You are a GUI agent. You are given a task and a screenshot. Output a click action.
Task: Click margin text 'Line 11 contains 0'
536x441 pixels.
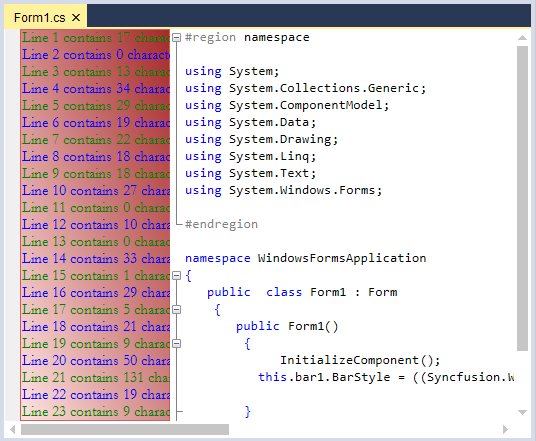pyautogui.click(x=76, y=207)
